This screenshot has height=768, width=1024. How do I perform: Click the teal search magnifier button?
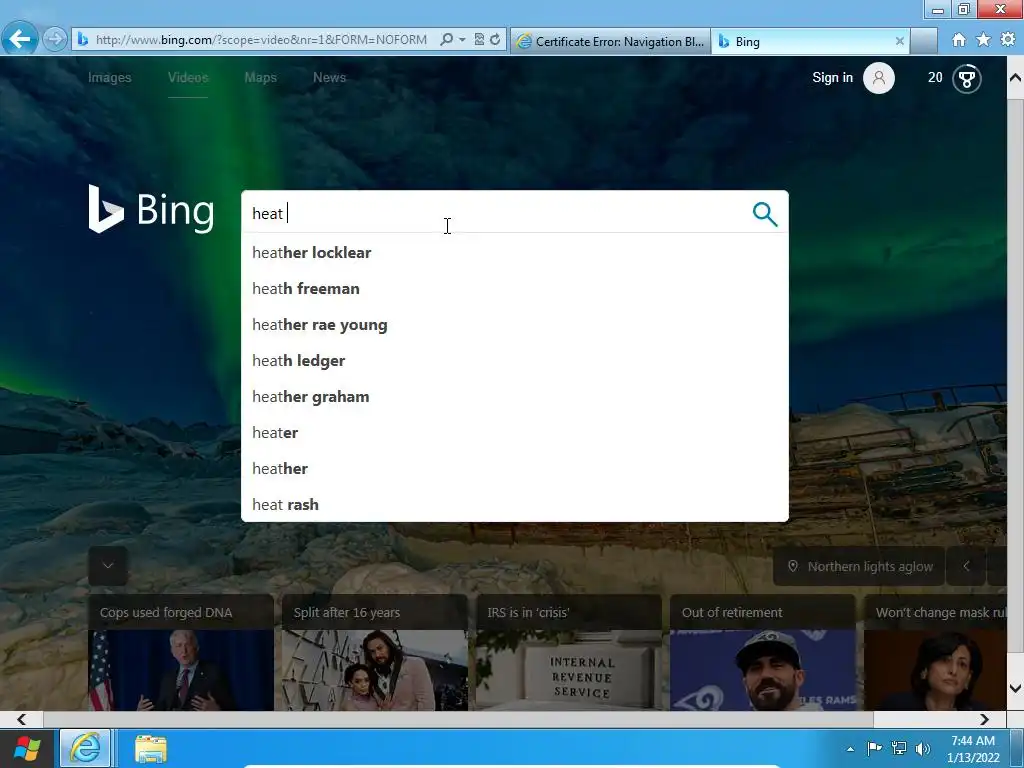pos(765,214)
